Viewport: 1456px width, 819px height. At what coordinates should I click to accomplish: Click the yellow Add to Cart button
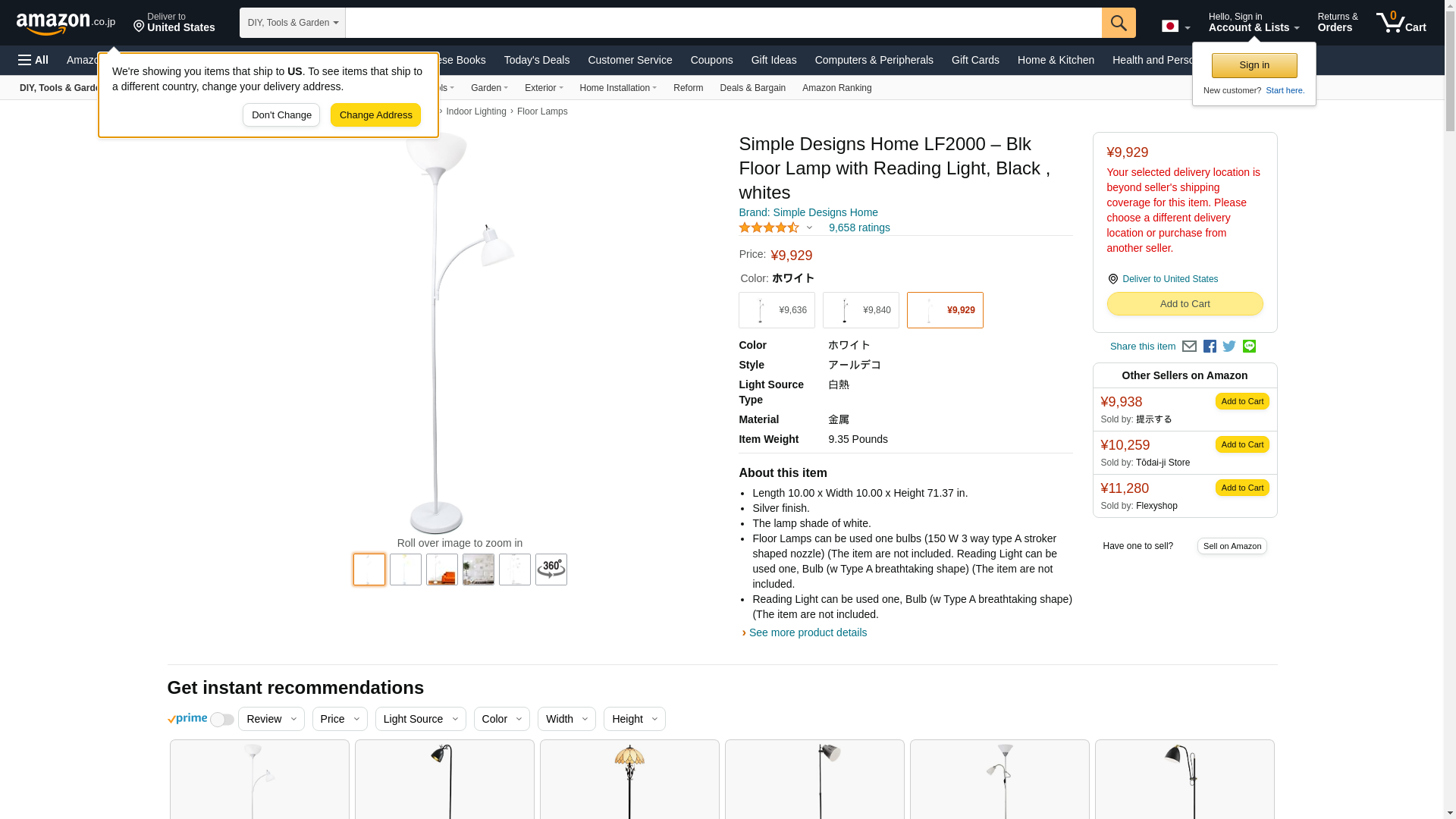[x=1185, y=304]
